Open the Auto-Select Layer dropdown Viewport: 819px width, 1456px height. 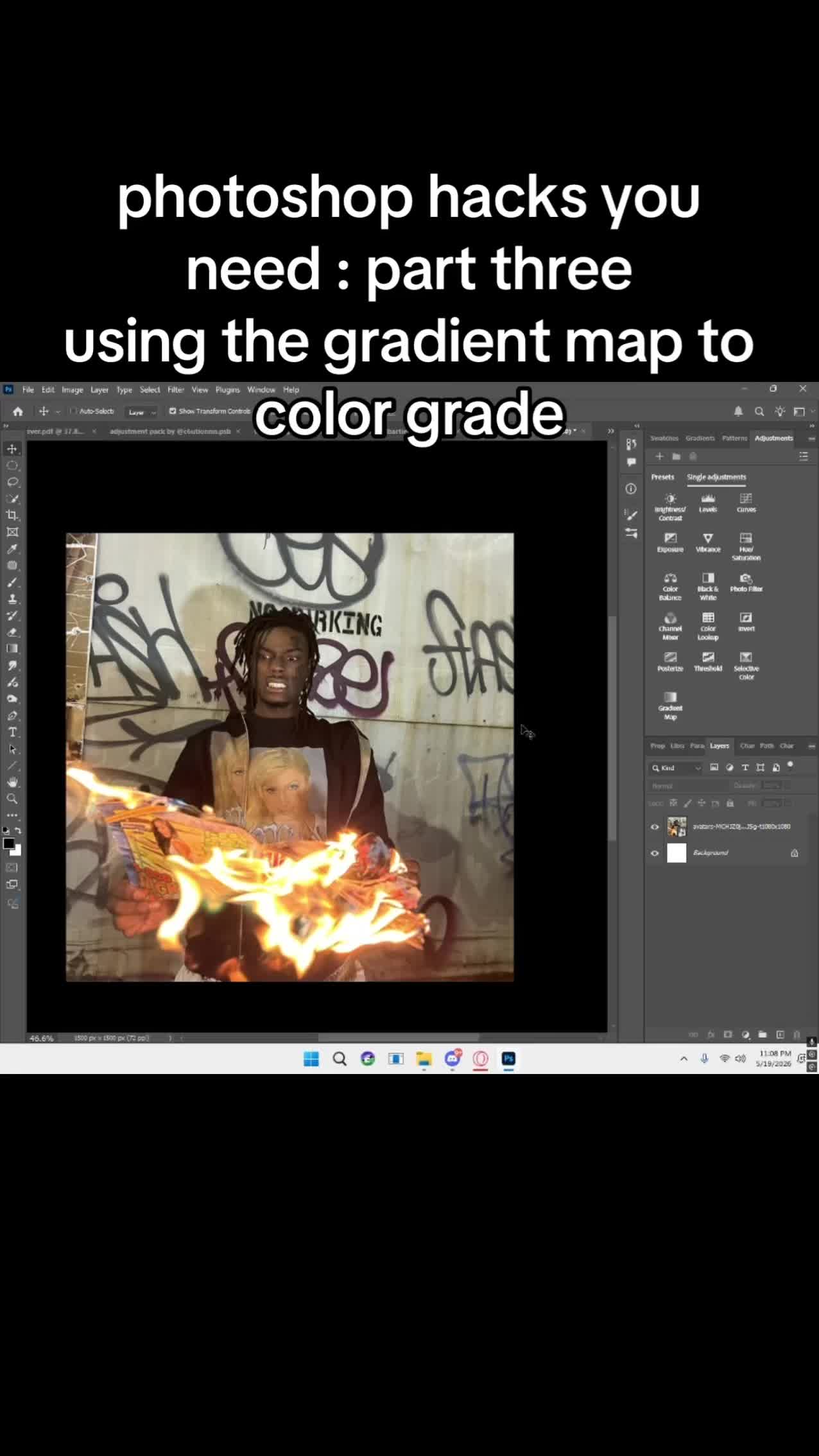141,412
